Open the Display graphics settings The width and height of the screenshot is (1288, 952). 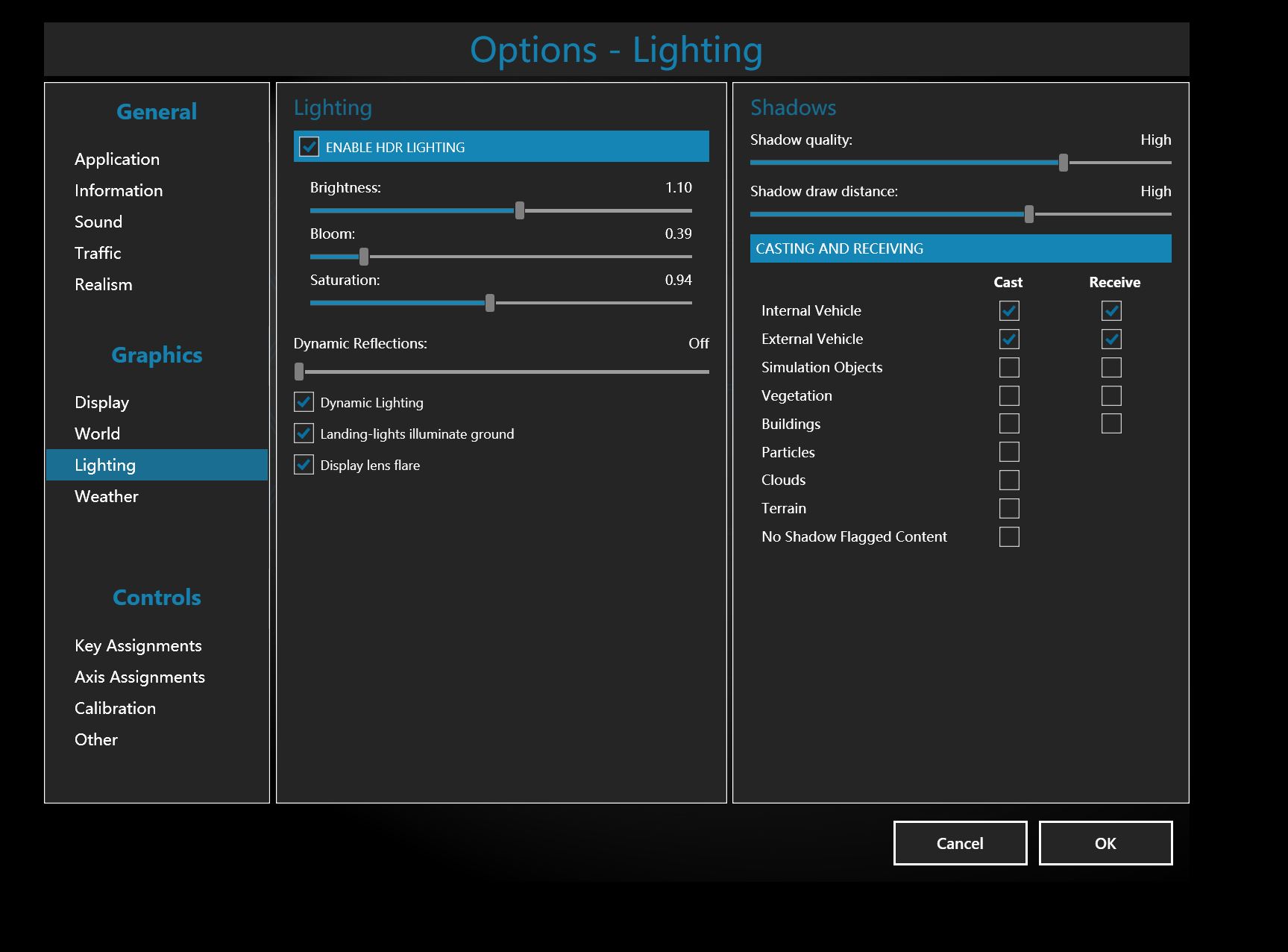(102, 402)
